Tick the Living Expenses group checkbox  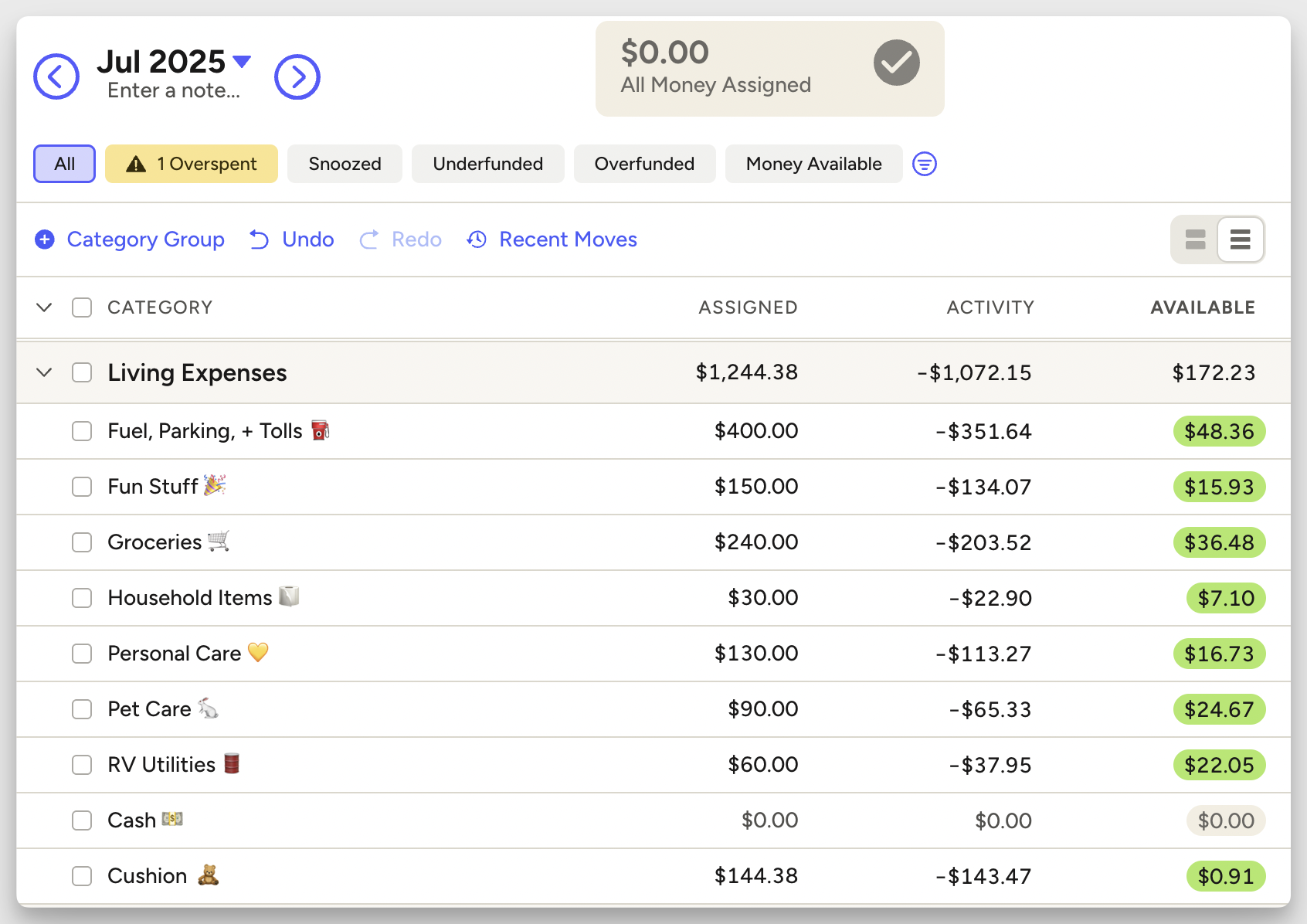82,372
